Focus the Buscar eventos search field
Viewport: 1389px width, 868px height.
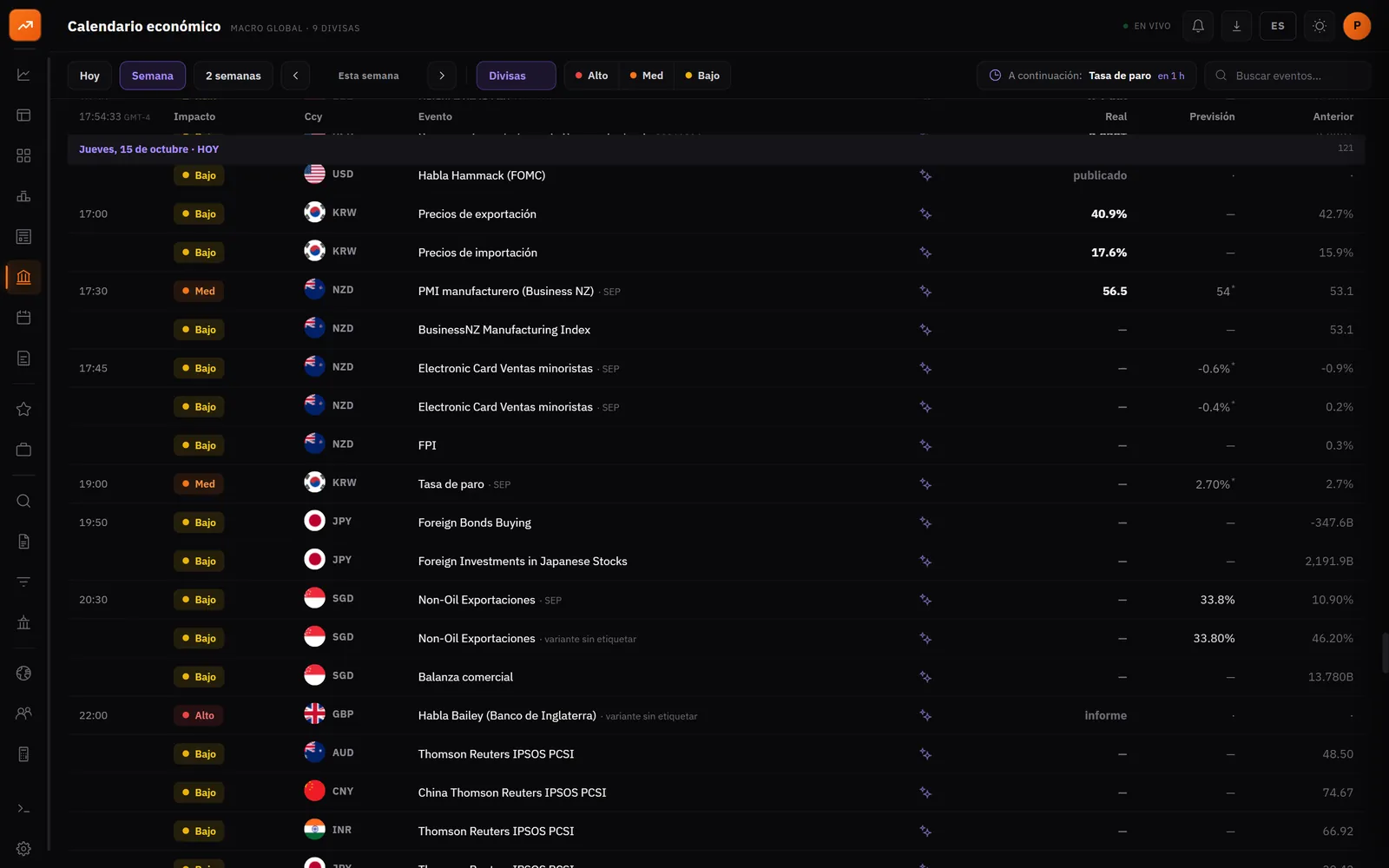tap(1288, 76)
